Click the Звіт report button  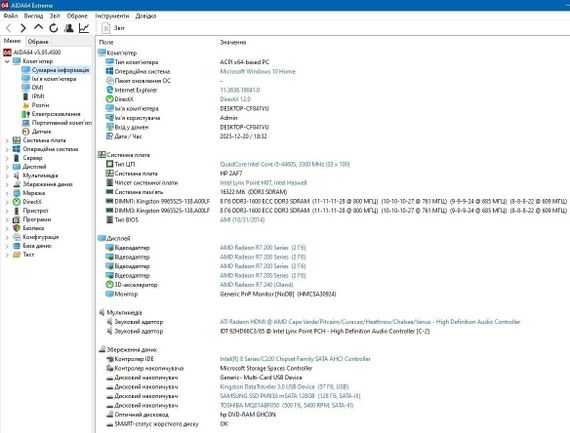[x=113, y=28]
